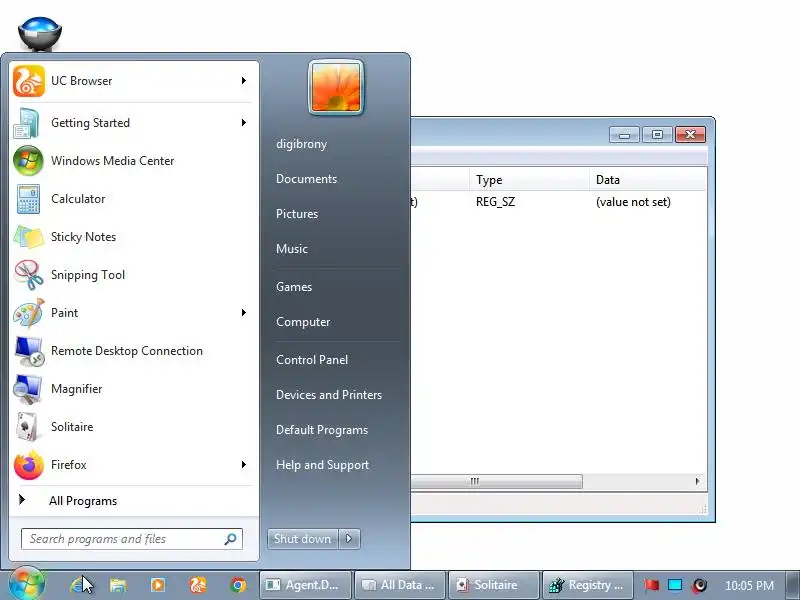800x600 pixels.
Task: Expand the UC Browser jump list arrow
Action: click(x=244, y=81)
